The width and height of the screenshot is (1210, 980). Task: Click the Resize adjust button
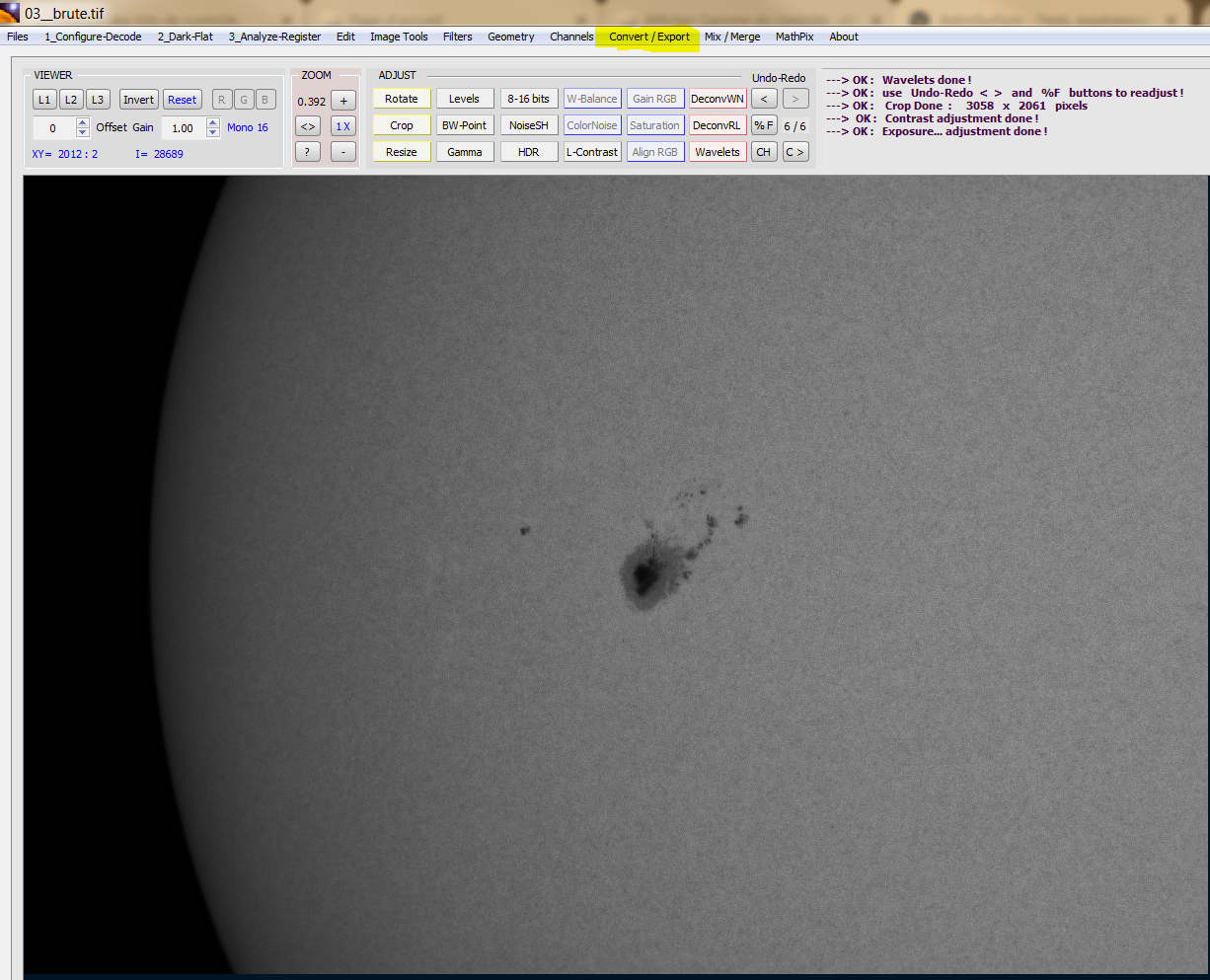tap(402, 152)
